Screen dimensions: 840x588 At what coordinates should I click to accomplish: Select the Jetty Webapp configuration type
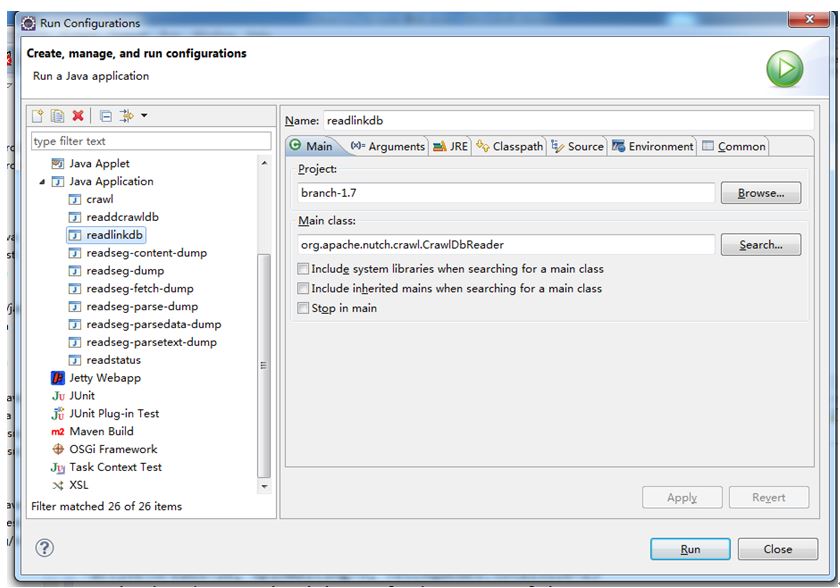(104, 378)
